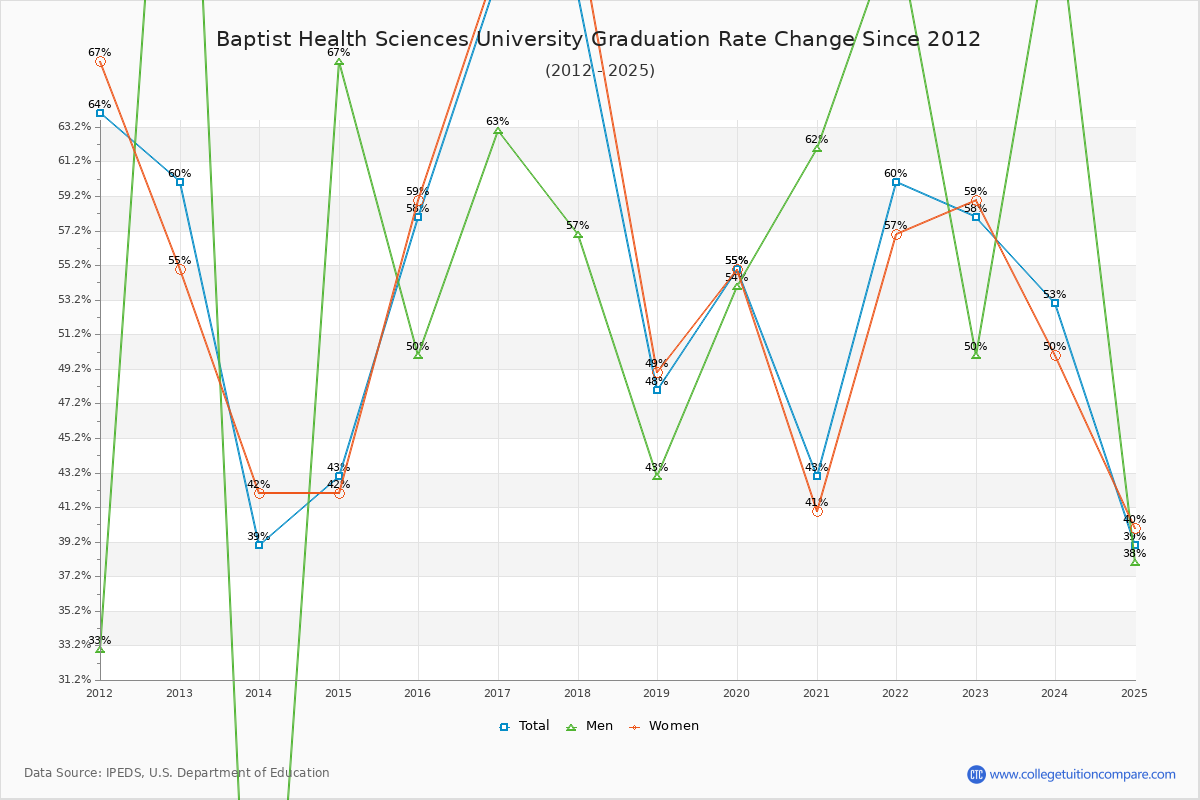
Task: Click the 35.2% y-axis label
Action: point(75,611)
